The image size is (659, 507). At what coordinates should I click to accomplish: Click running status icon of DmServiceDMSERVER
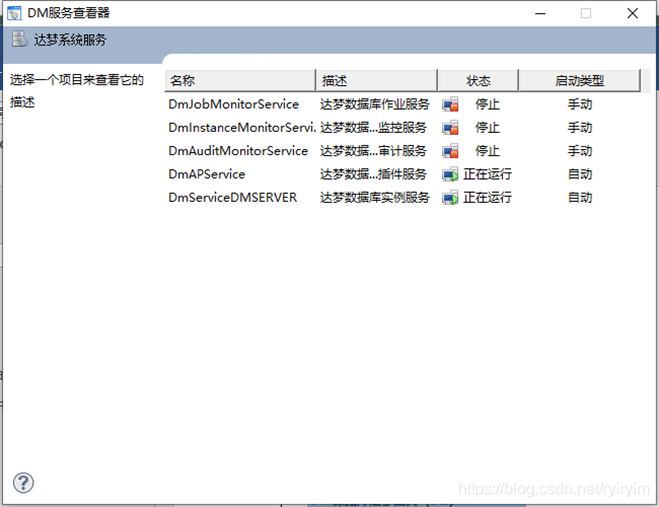(450, 197)
